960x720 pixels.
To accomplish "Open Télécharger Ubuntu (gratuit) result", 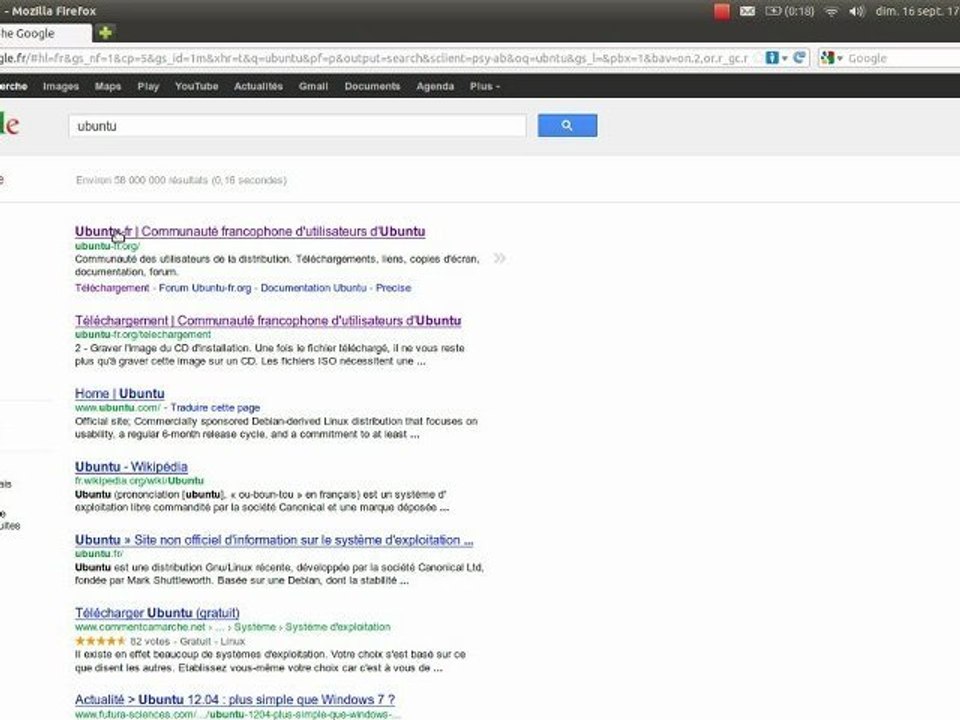I will [157, 613].
